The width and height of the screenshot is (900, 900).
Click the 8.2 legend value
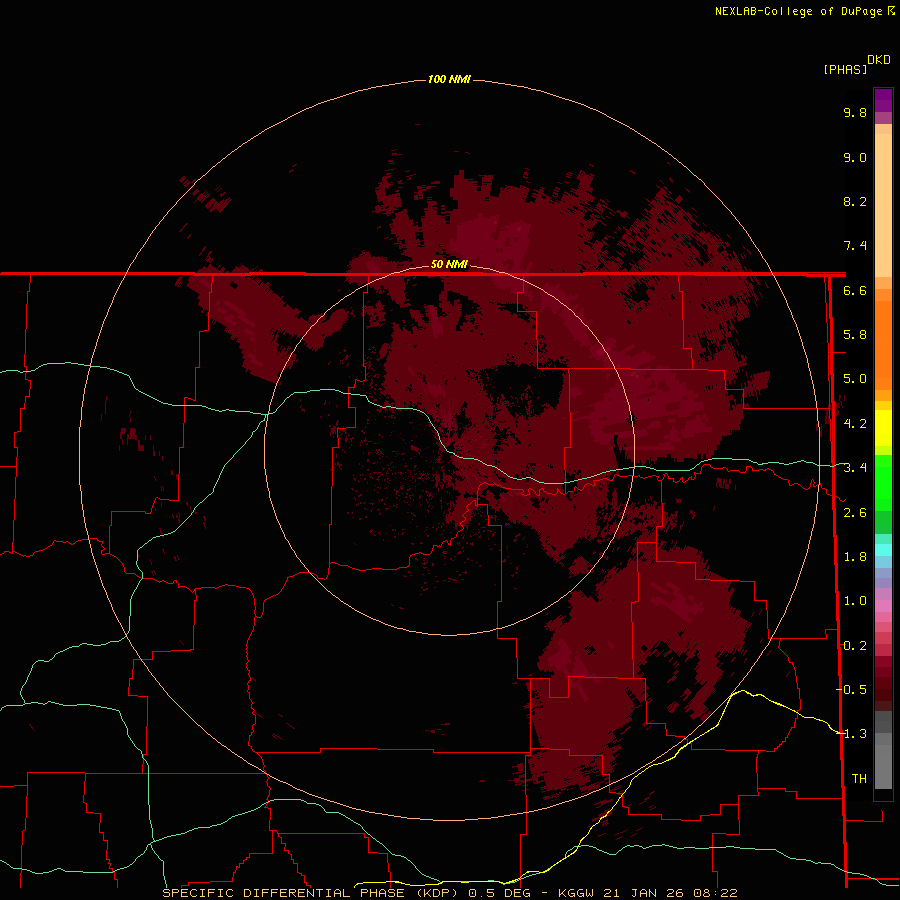tap(855, 201)
